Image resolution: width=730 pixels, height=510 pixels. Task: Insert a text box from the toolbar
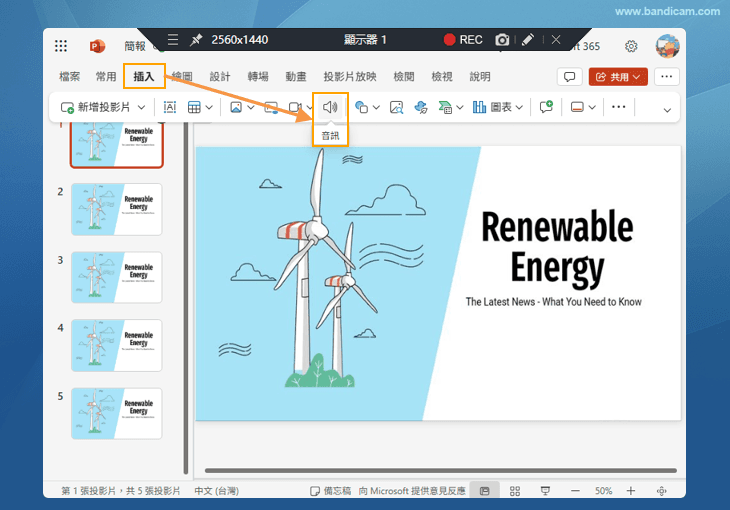click(x=170, y=107)
